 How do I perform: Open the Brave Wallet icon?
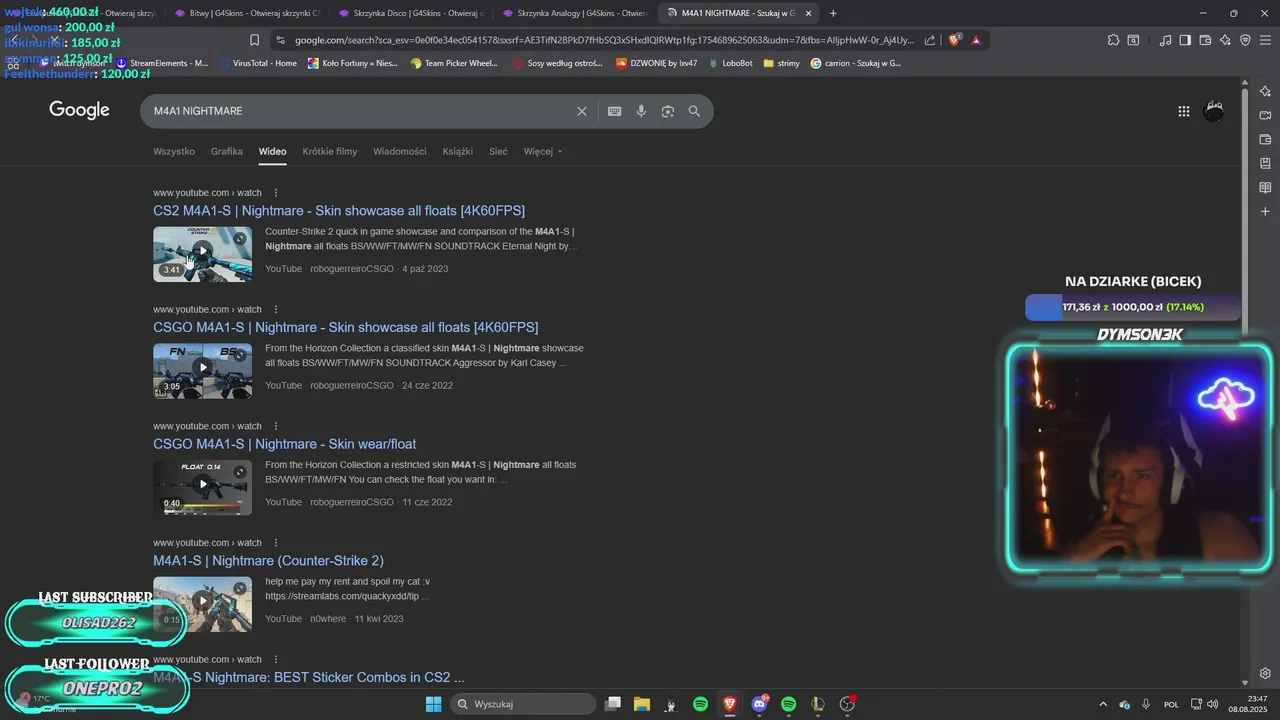(x=1205, y=40)
